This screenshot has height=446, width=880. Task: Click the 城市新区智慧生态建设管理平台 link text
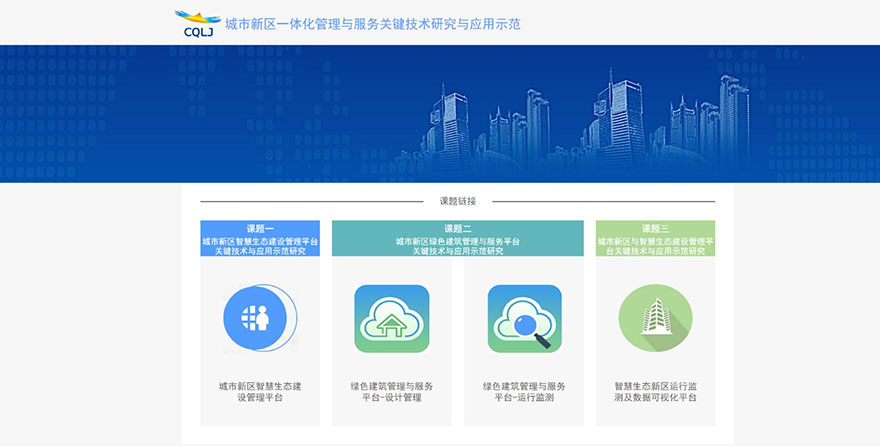(260, 391)
